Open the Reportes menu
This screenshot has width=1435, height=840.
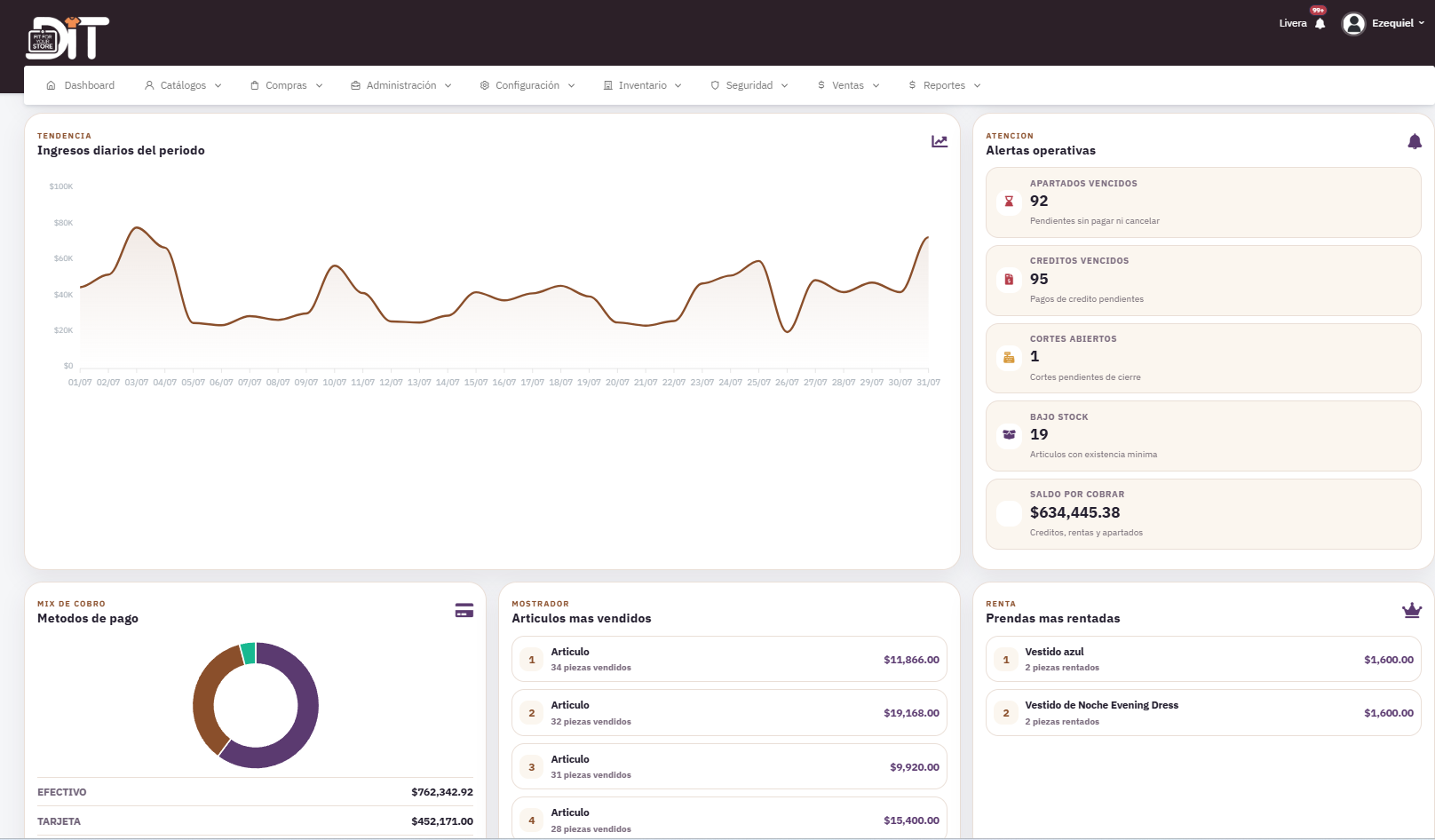point(945,86)
